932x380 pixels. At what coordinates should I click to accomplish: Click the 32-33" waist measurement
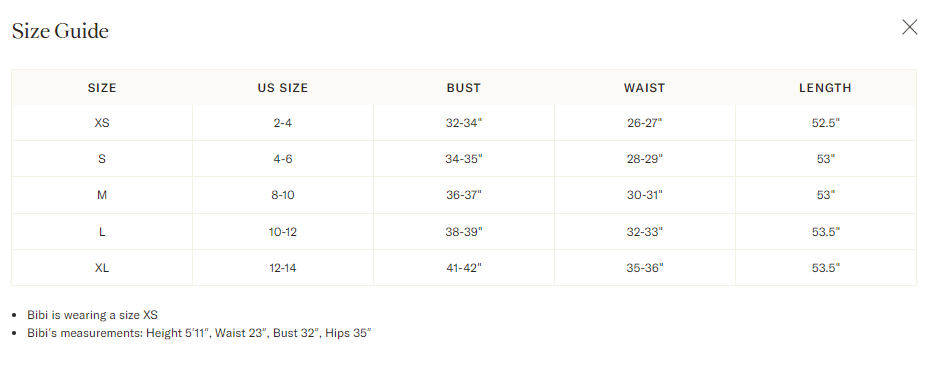644,231
